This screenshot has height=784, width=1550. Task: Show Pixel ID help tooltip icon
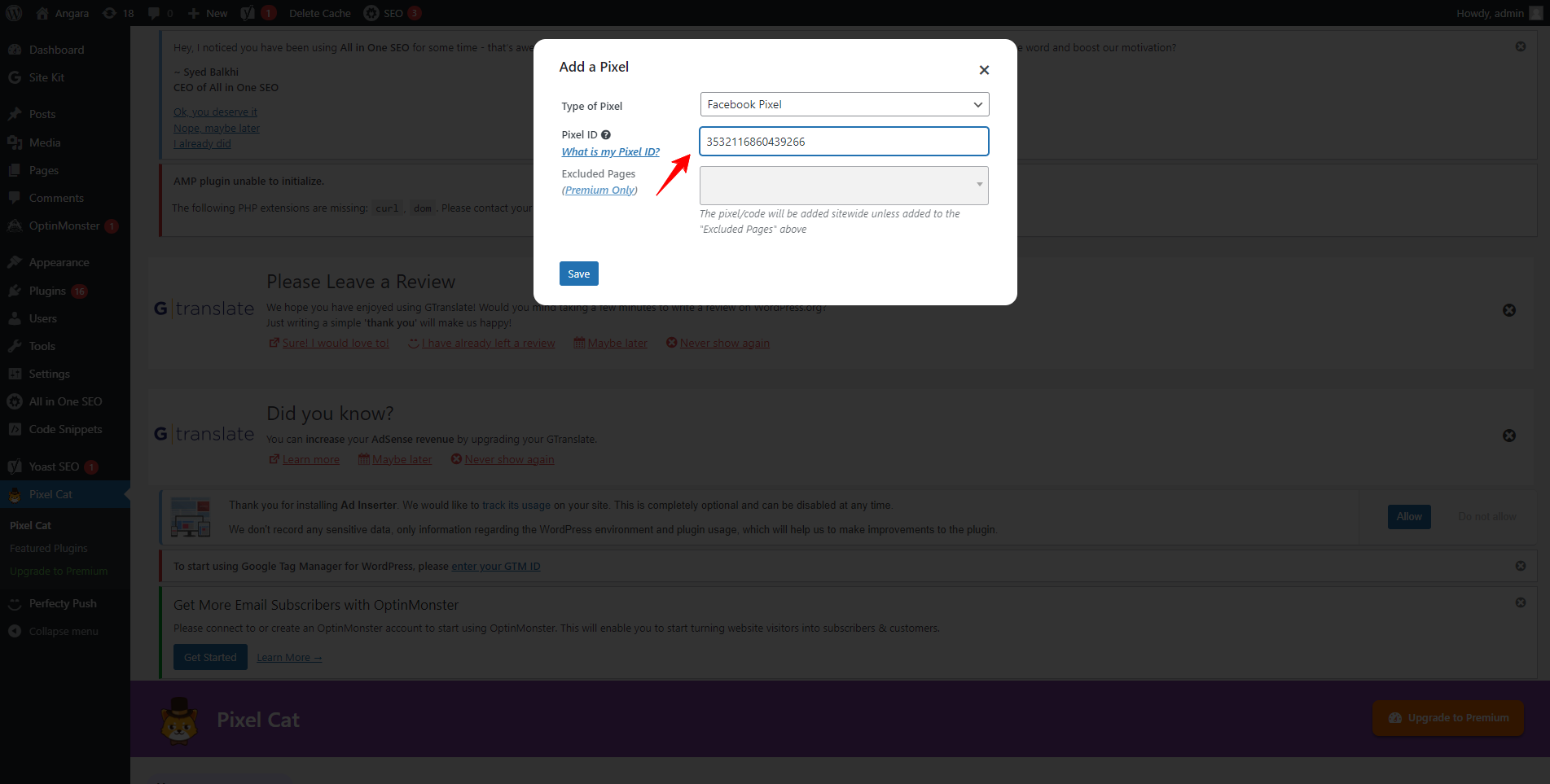[x=606, y=134]
